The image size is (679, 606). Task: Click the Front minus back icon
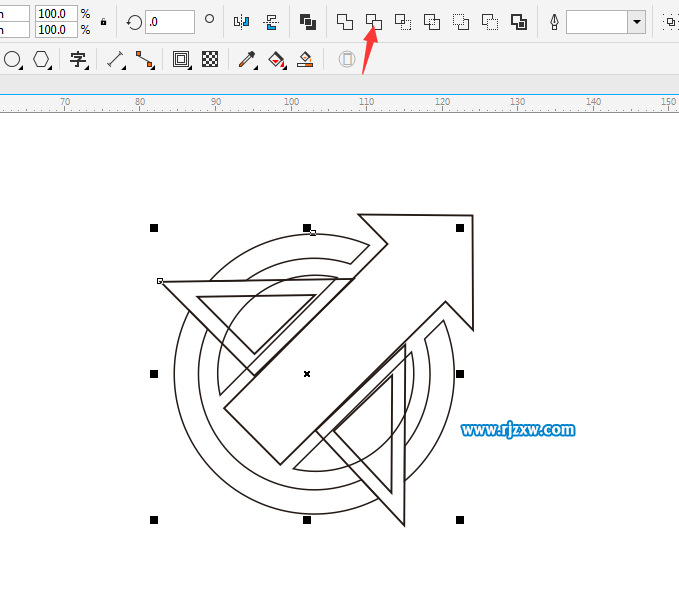tap(461, 21)
